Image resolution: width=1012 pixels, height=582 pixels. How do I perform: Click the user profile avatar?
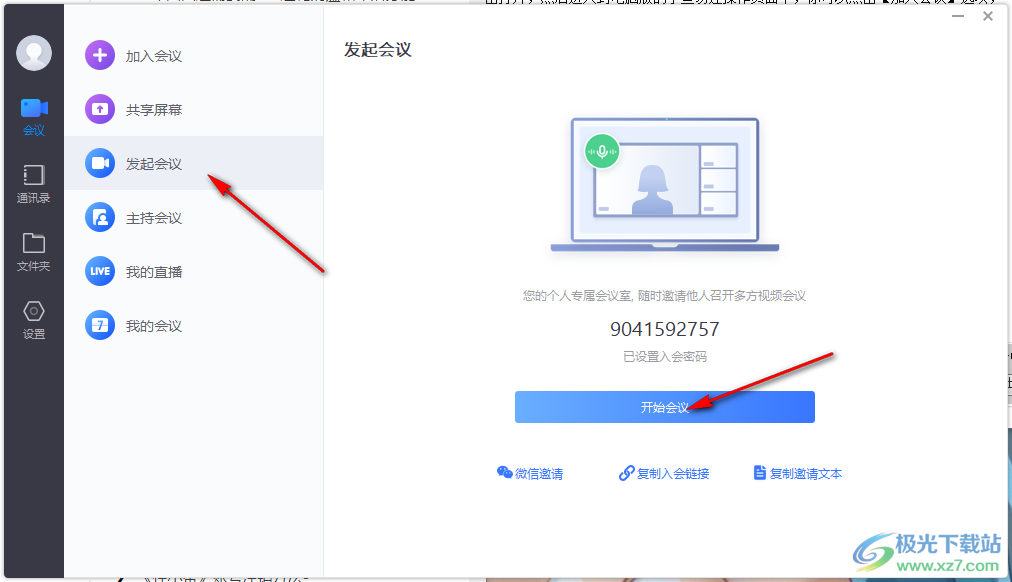point(34,53)
